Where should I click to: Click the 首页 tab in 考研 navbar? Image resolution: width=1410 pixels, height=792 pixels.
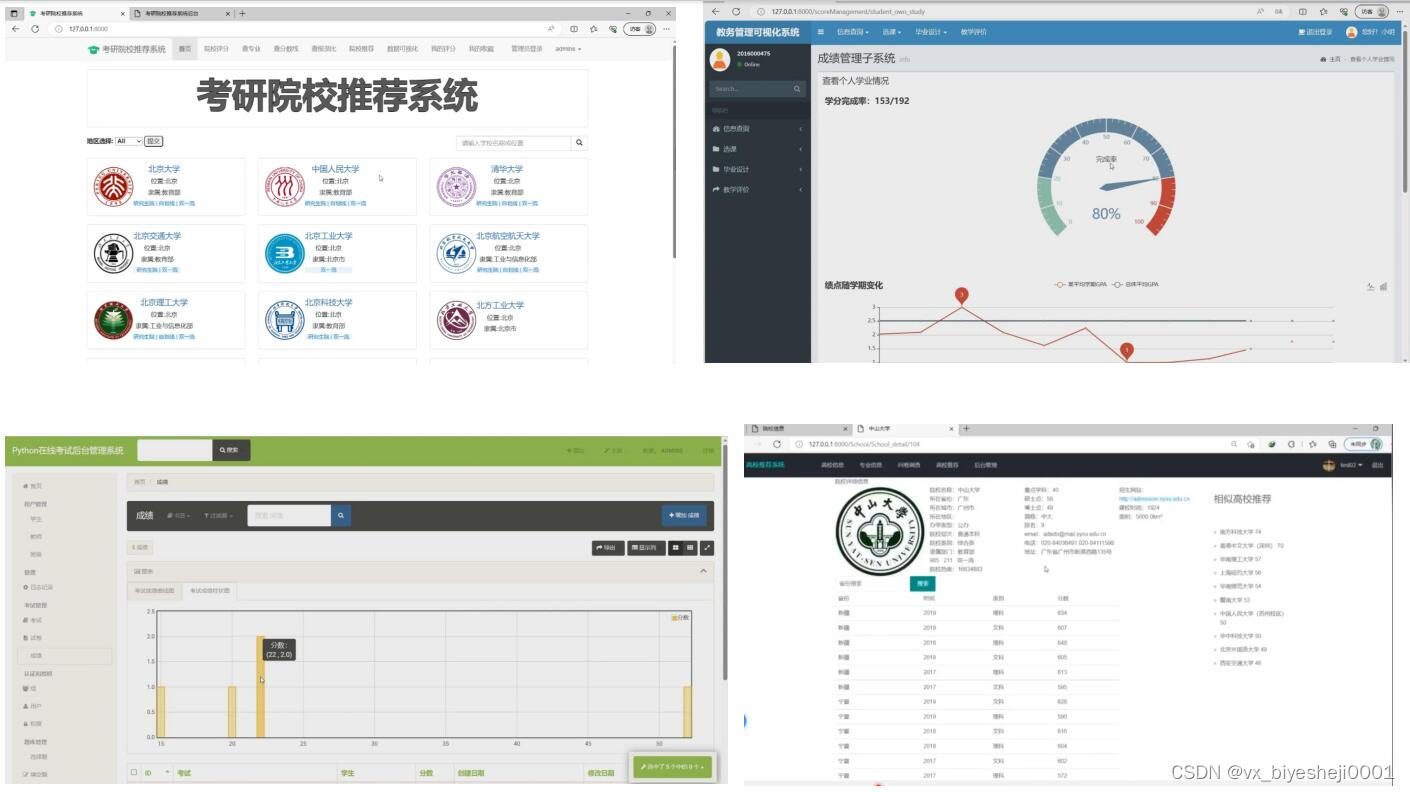(x=185, y=49)
